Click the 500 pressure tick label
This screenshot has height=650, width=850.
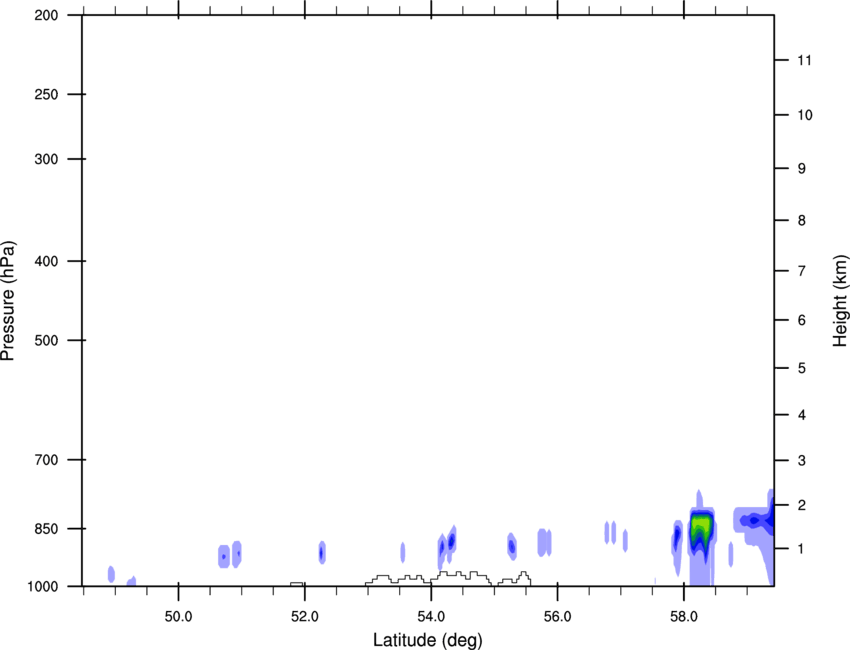46,340
